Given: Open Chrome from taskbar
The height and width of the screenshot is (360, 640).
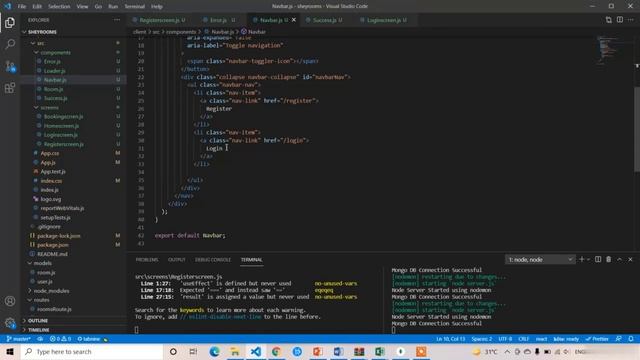Looking at the screenshot, I should pos(276,351).
